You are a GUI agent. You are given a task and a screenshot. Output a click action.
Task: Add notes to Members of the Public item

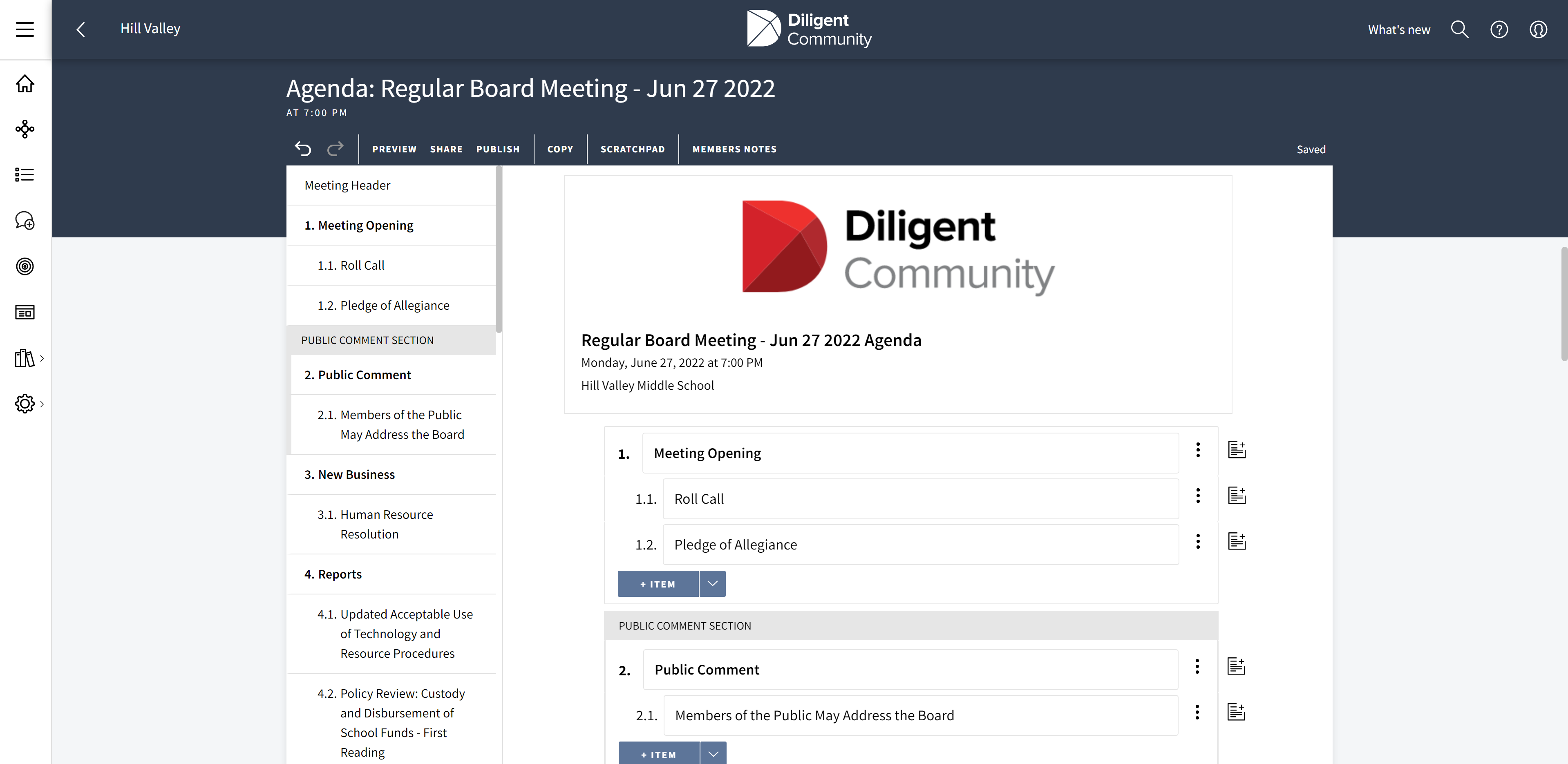[x=1236, y=712]
